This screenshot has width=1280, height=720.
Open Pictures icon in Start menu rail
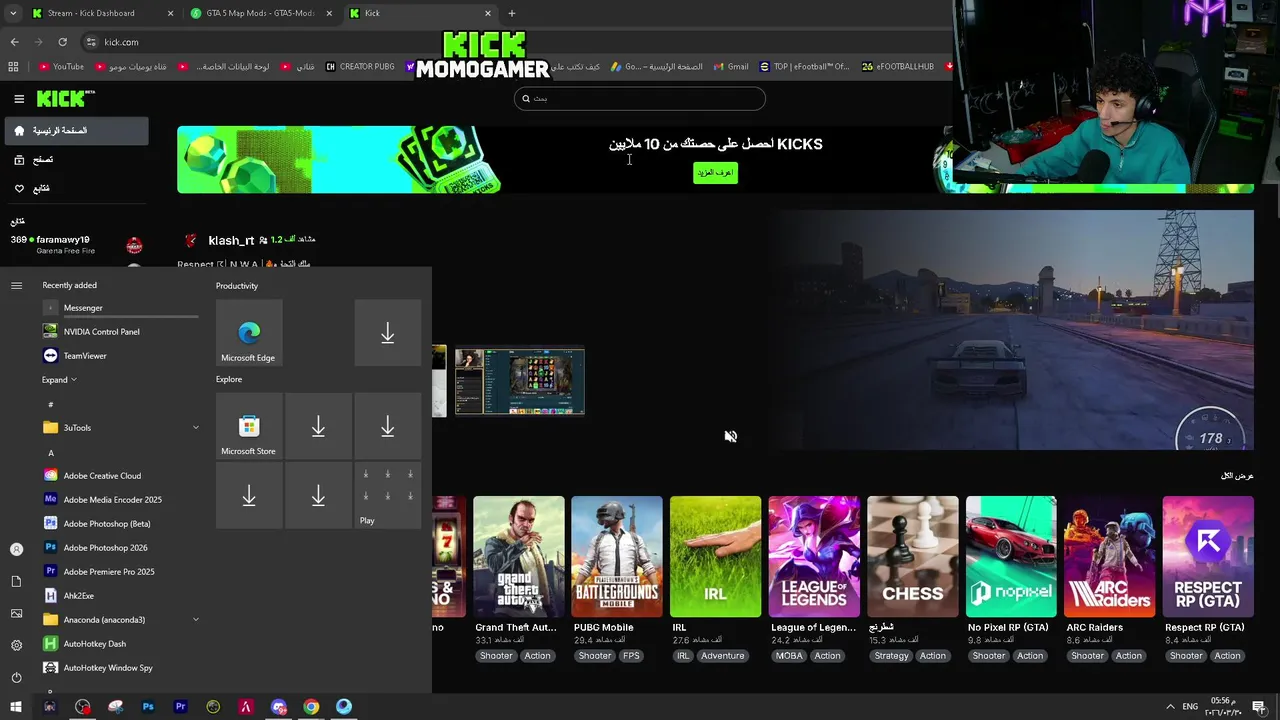click(x=16, y=613)
